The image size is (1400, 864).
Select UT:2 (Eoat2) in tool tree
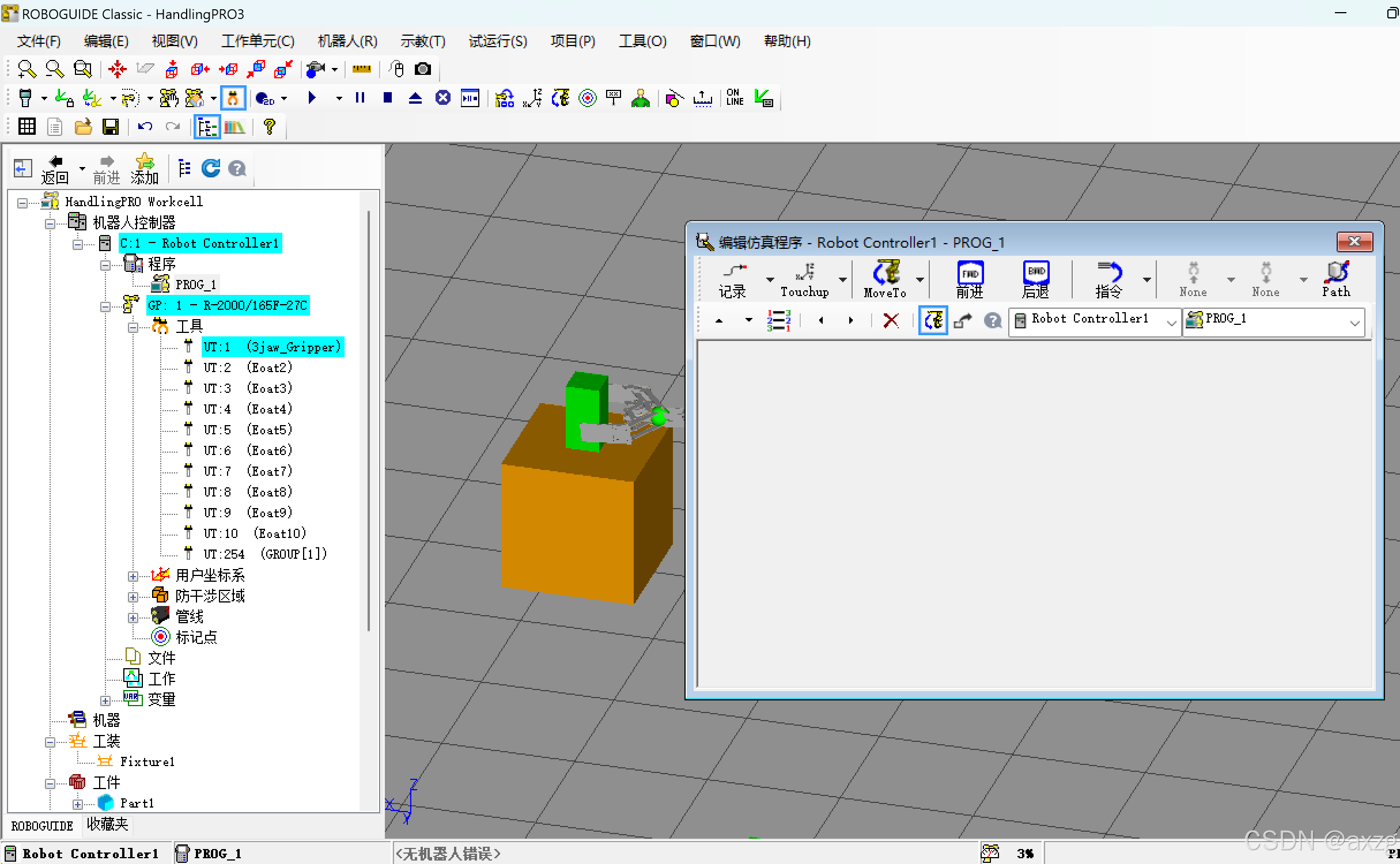coord(247,367)
